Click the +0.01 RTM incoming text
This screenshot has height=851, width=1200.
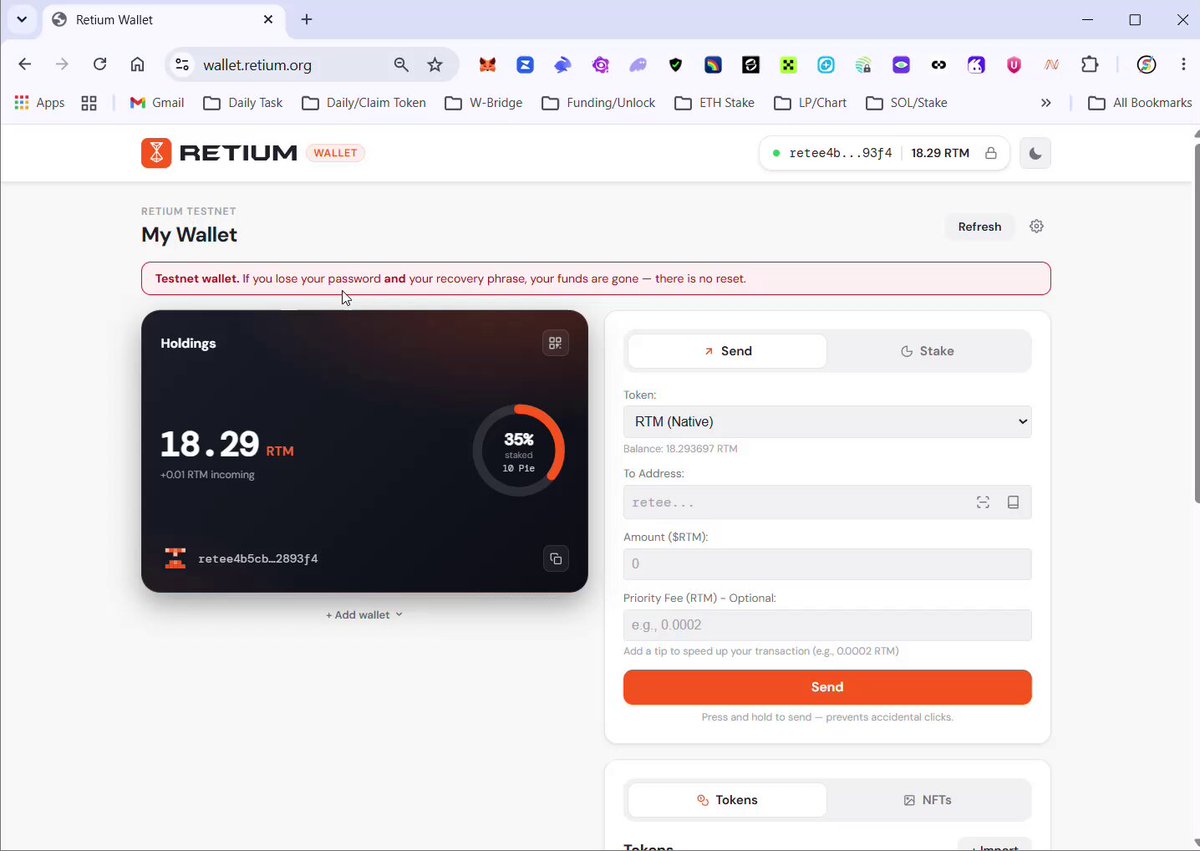(207, 475)
